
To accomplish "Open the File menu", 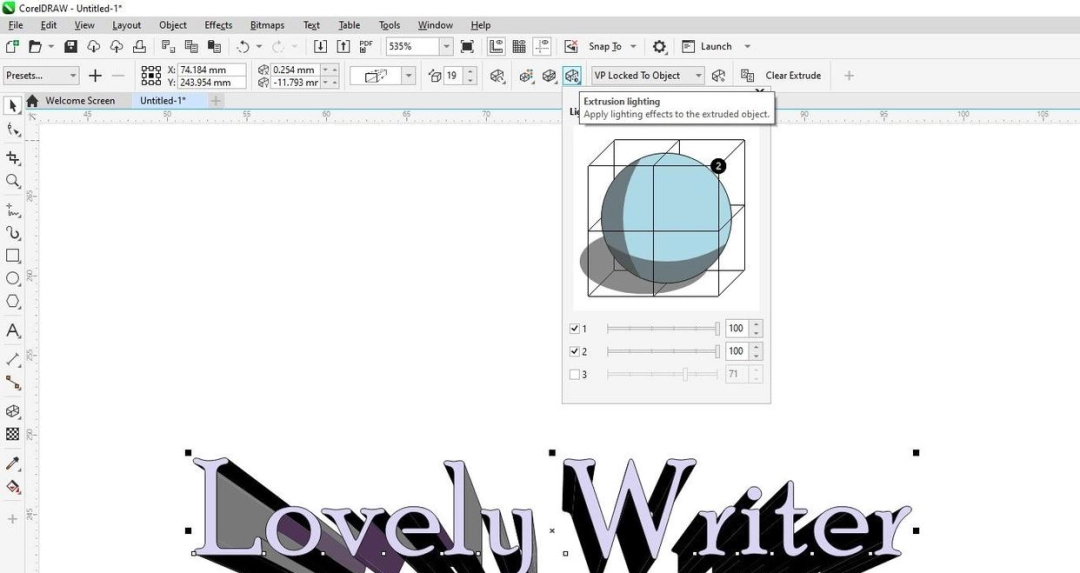I will pyautogui.click(x=15, y=25).
